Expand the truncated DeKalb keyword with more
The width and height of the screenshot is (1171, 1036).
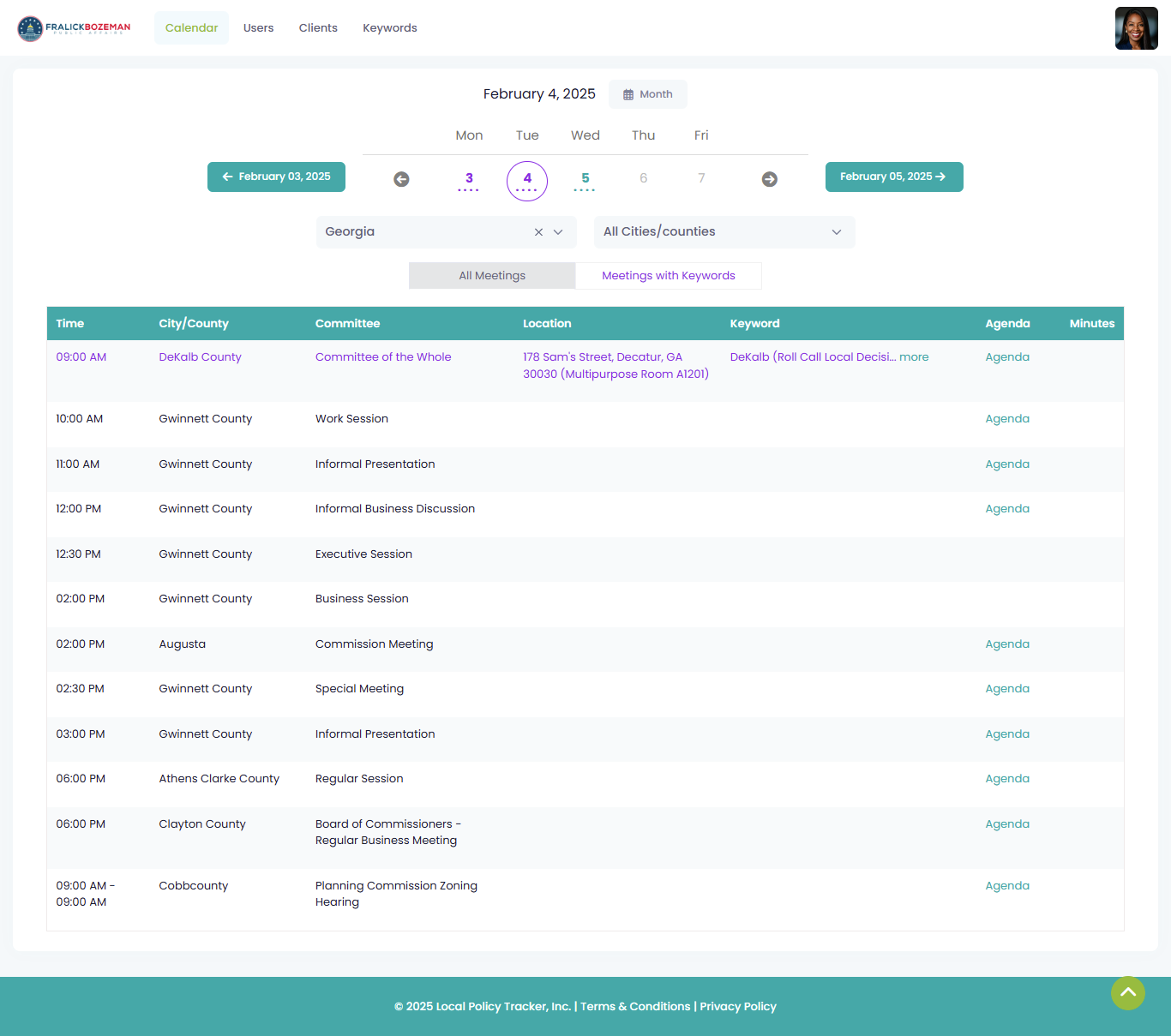pos(914,356)
